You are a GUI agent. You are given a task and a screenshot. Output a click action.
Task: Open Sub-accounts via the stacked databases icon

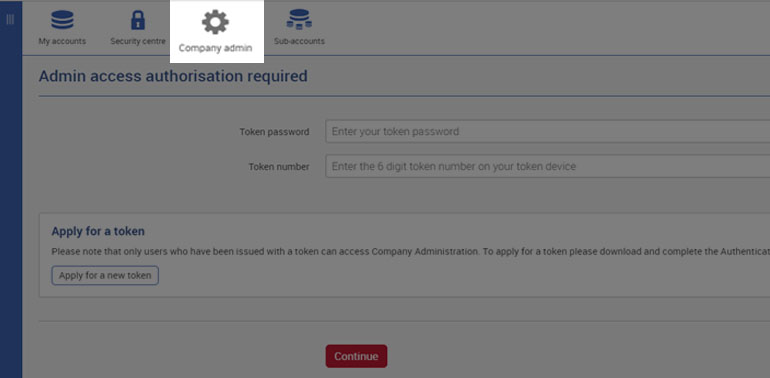[x=299, y=20]
